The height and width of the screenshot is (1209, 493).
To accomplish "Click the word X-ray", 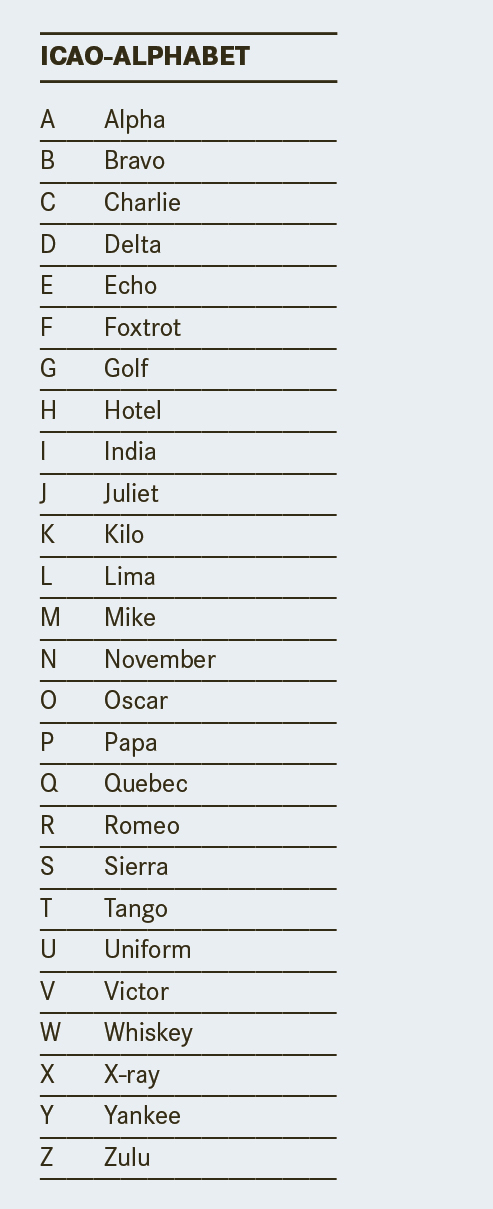I will [132, 1075].
